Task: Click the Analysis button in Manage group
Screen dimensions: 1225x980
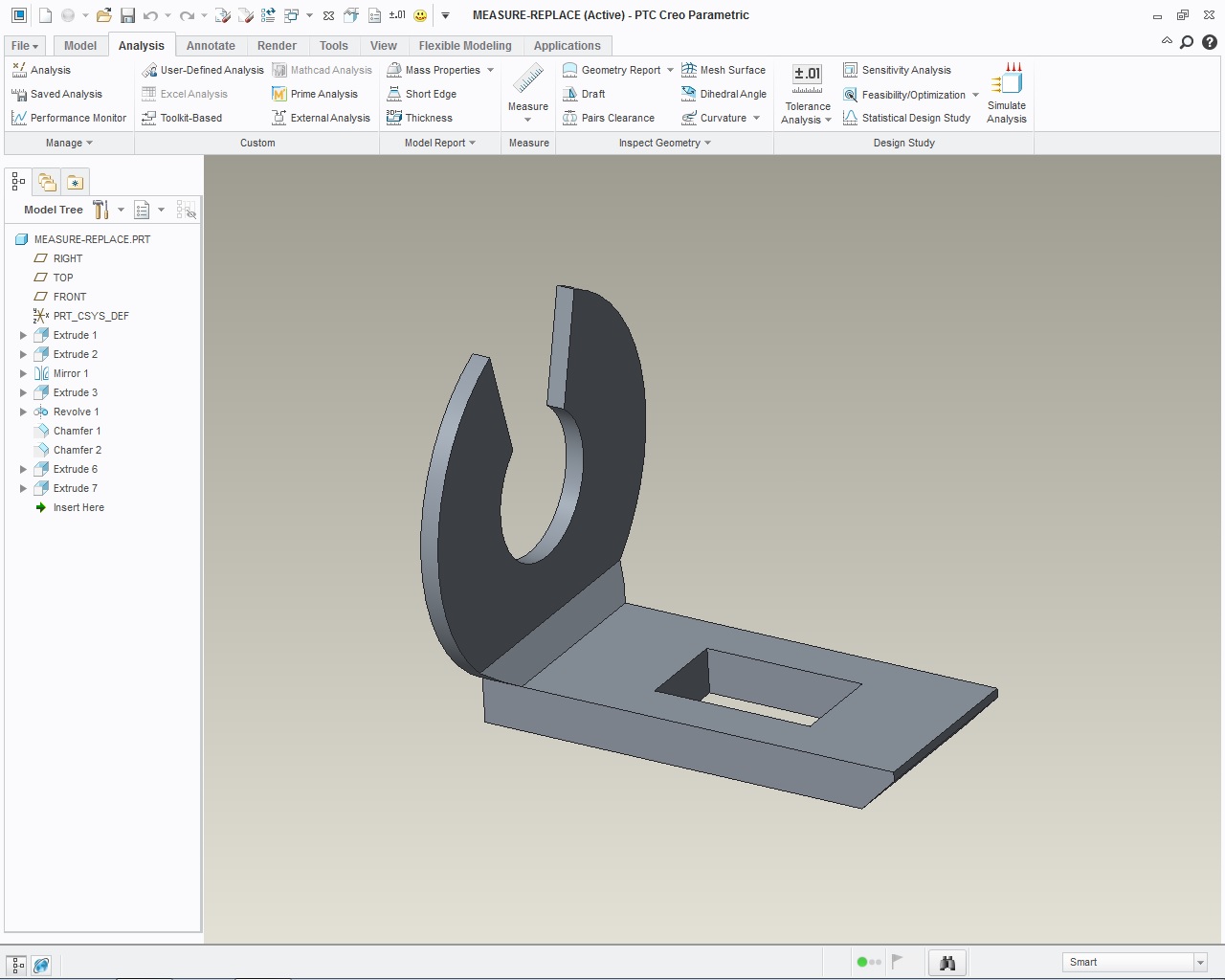Action: pyautogui.click(x=41, y=70)
